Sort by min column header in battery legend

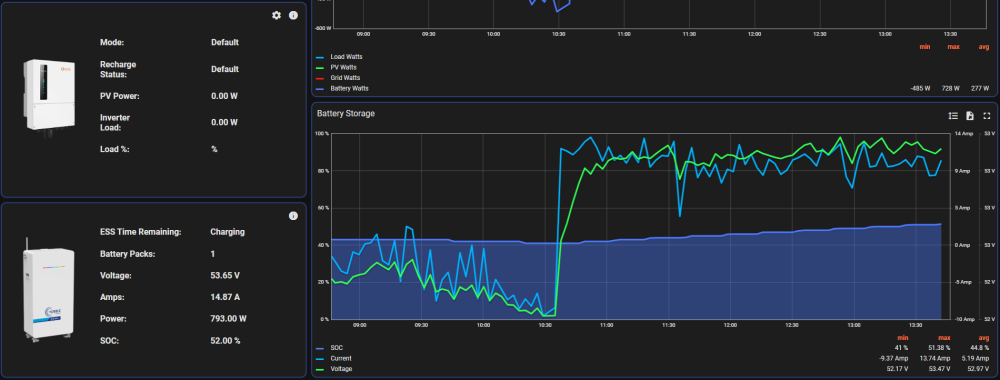(x=903, y=337)
